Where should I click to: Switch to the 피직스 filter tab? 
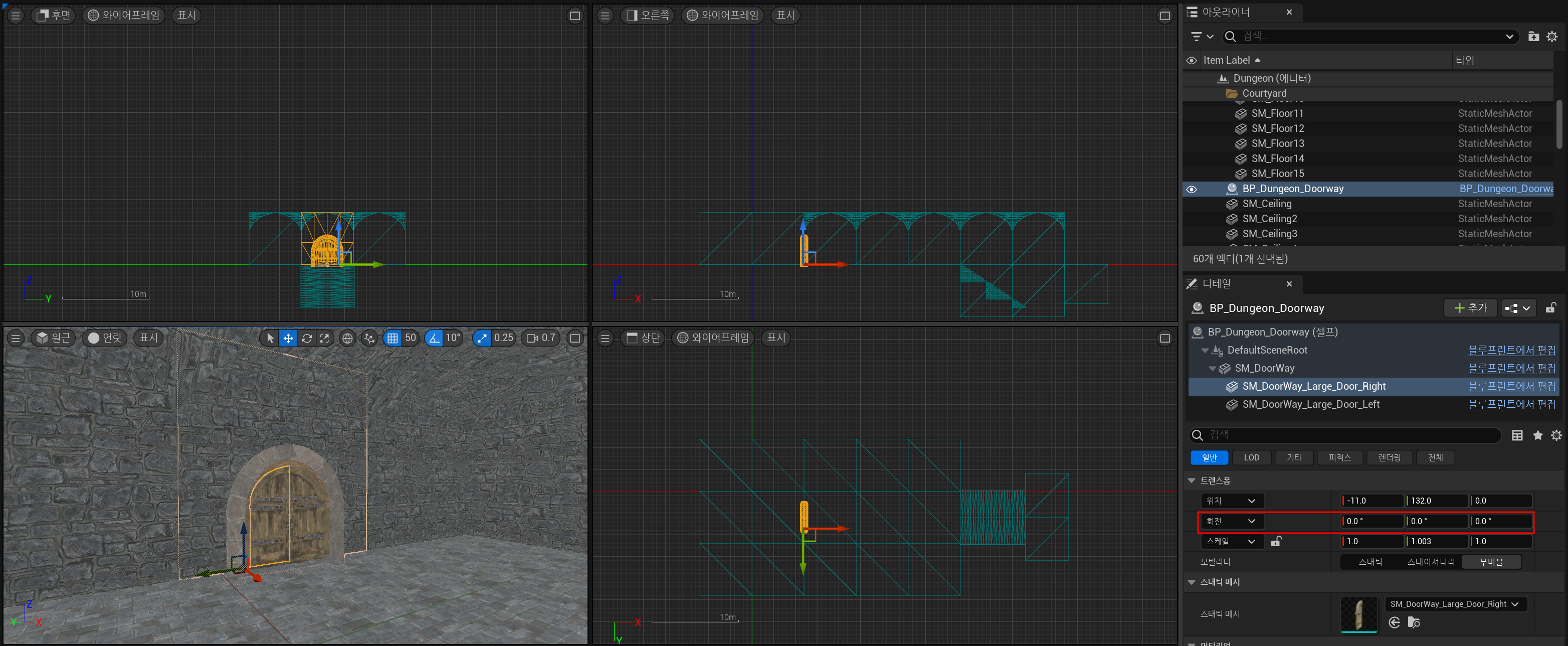click(x=1339, y=457)
